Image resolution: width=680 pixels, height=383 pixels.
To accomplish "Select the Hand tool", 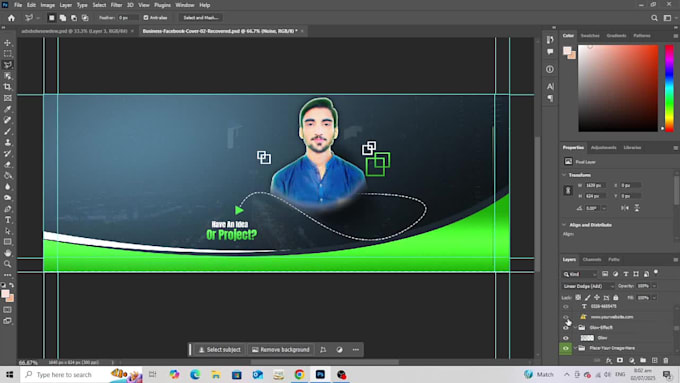I will tap(8, 253).
